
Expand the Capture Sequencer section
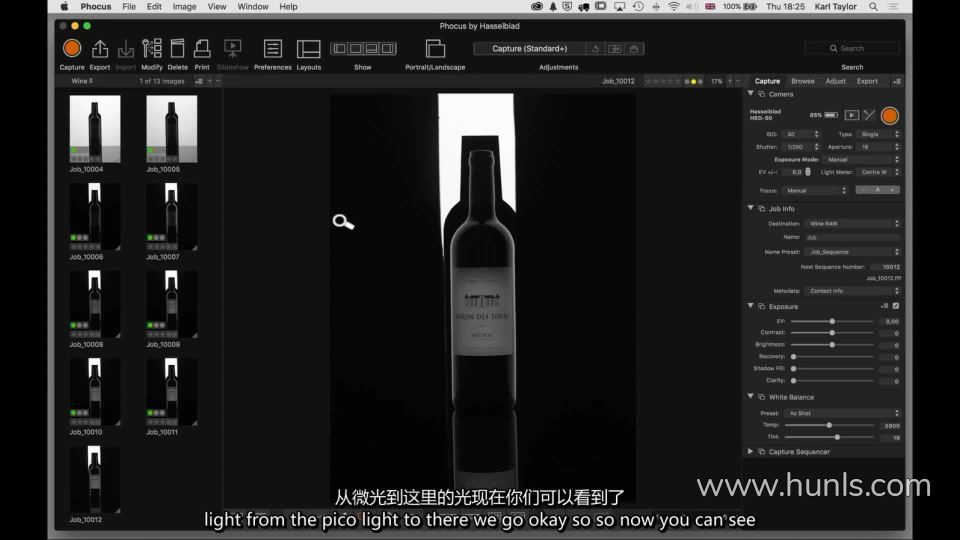pyautogui.click(x=751, y=451)
